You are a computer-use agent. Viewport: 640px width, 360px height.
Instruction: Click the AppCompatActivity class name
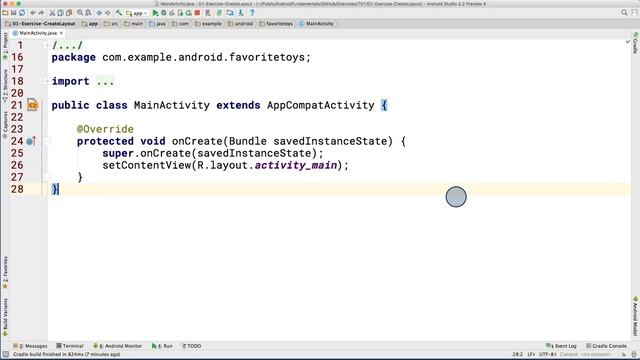(x=321, y=105)
